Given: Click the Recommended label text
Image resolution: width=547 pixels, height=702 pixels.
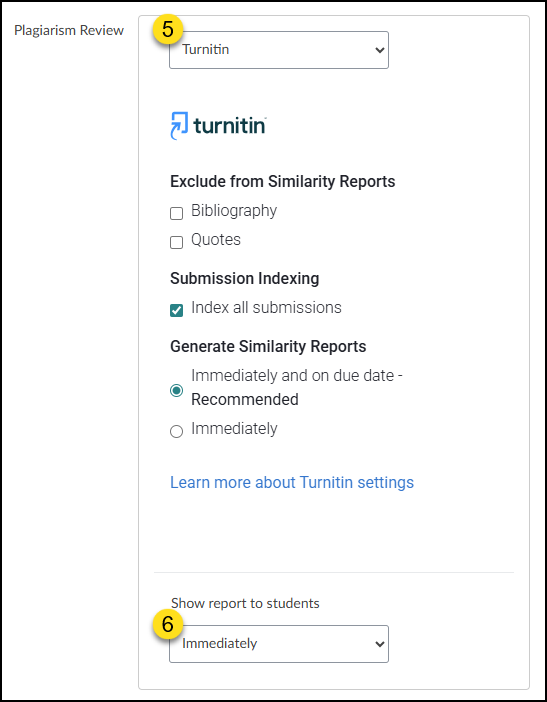Looking at the screenshot, I should tap(245, 399).
